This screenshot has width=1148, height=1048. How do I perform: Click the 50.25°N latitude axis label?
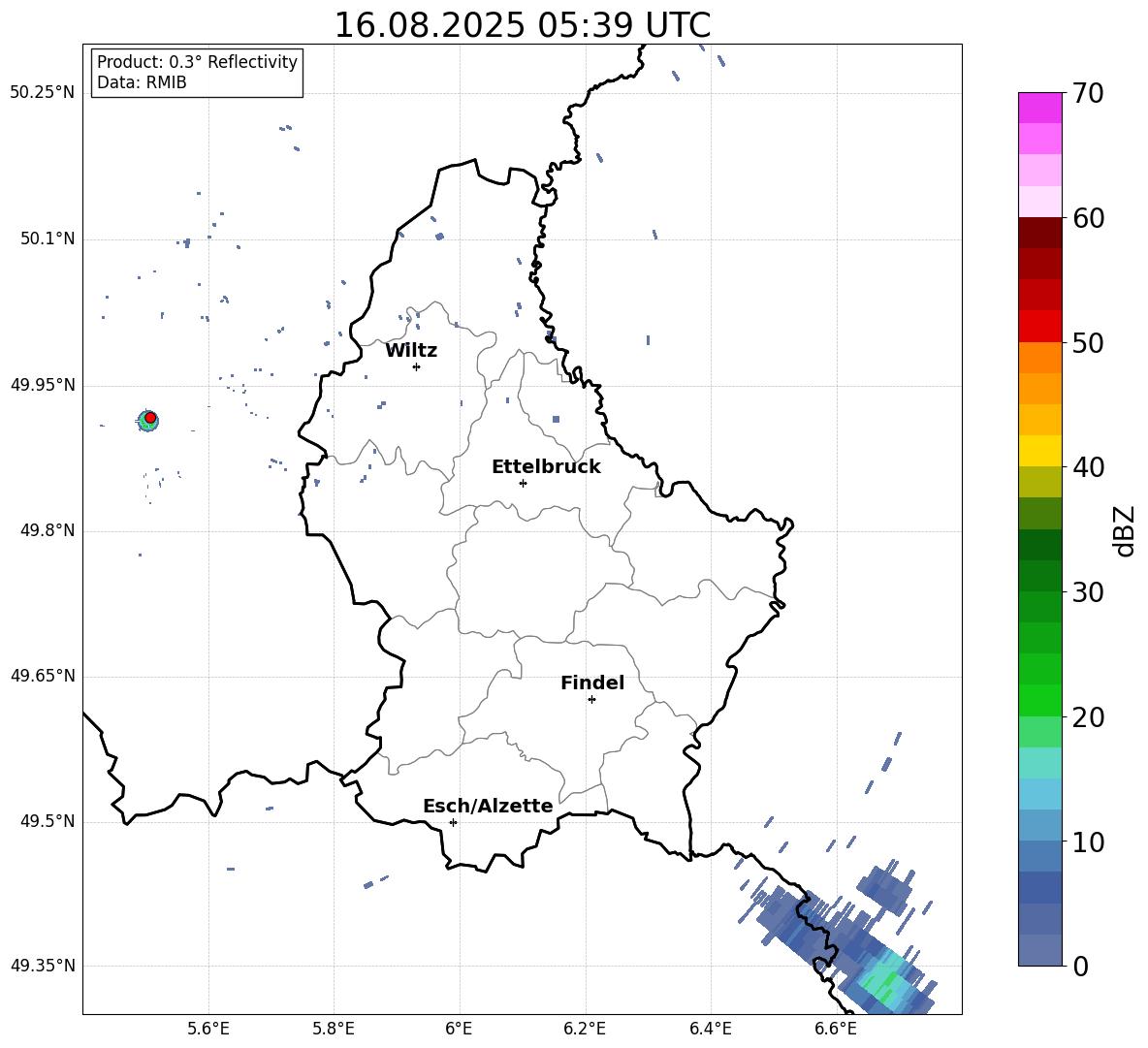click(x=43, y=93)
